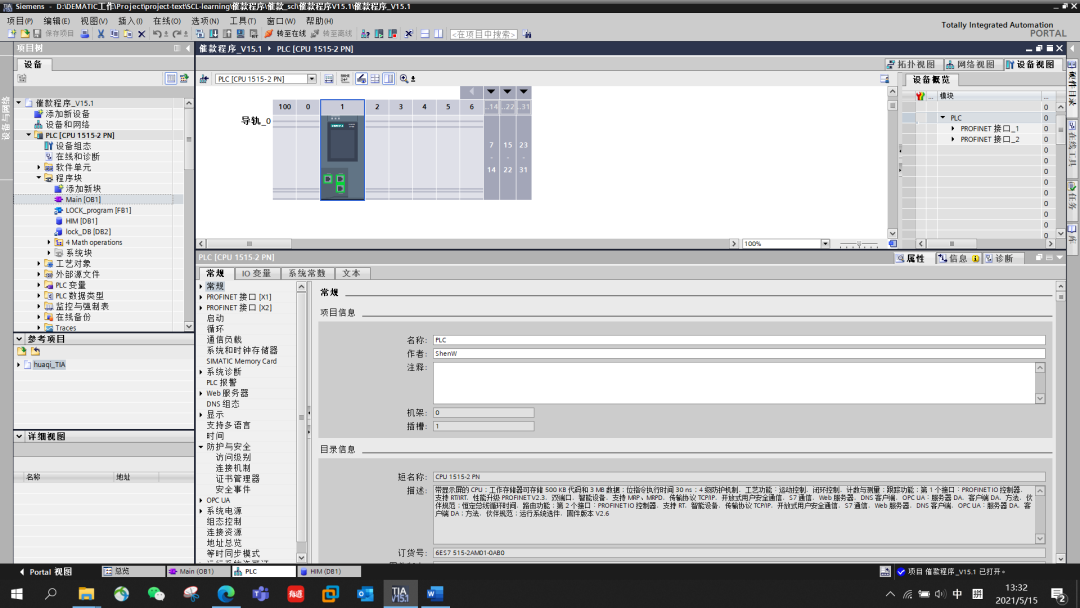Click the stop CPU icon
The width and height of the screenshot is (1080, 608).
pos(393,34)
